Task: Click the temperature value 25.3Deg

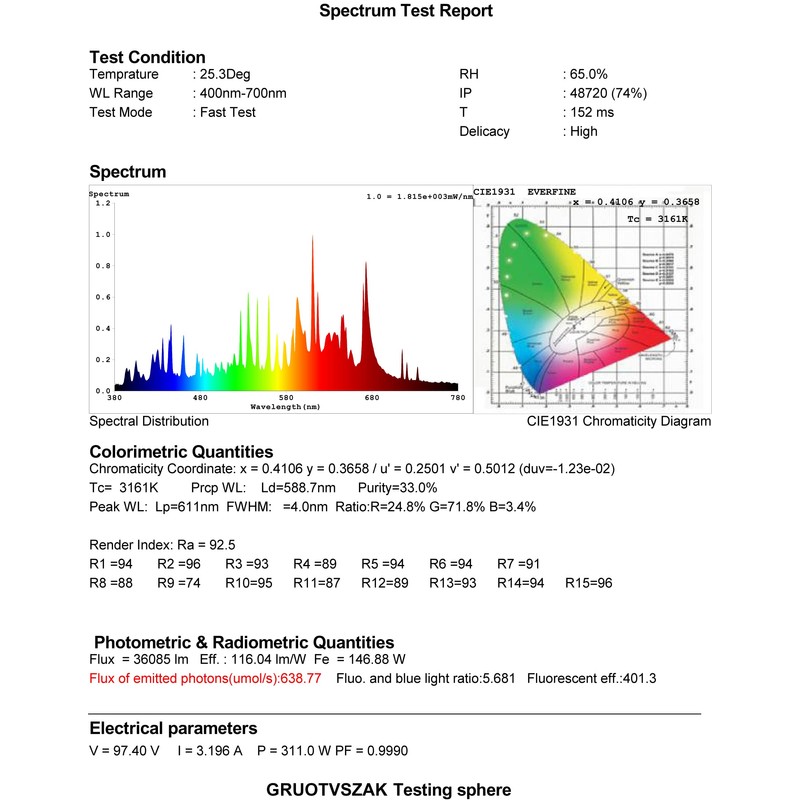Action: [225, 74]
